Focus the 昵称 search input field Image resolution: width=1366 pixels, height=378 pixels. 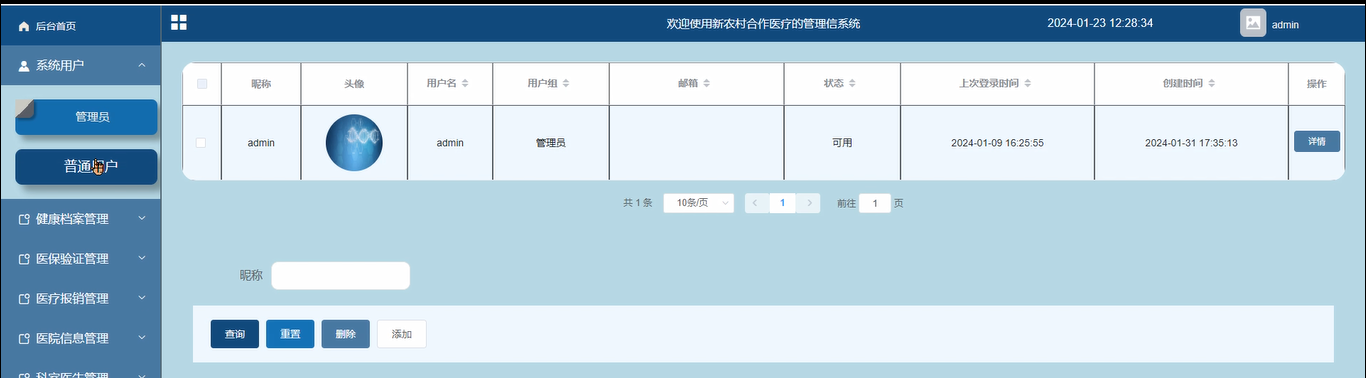coord(341,276)
